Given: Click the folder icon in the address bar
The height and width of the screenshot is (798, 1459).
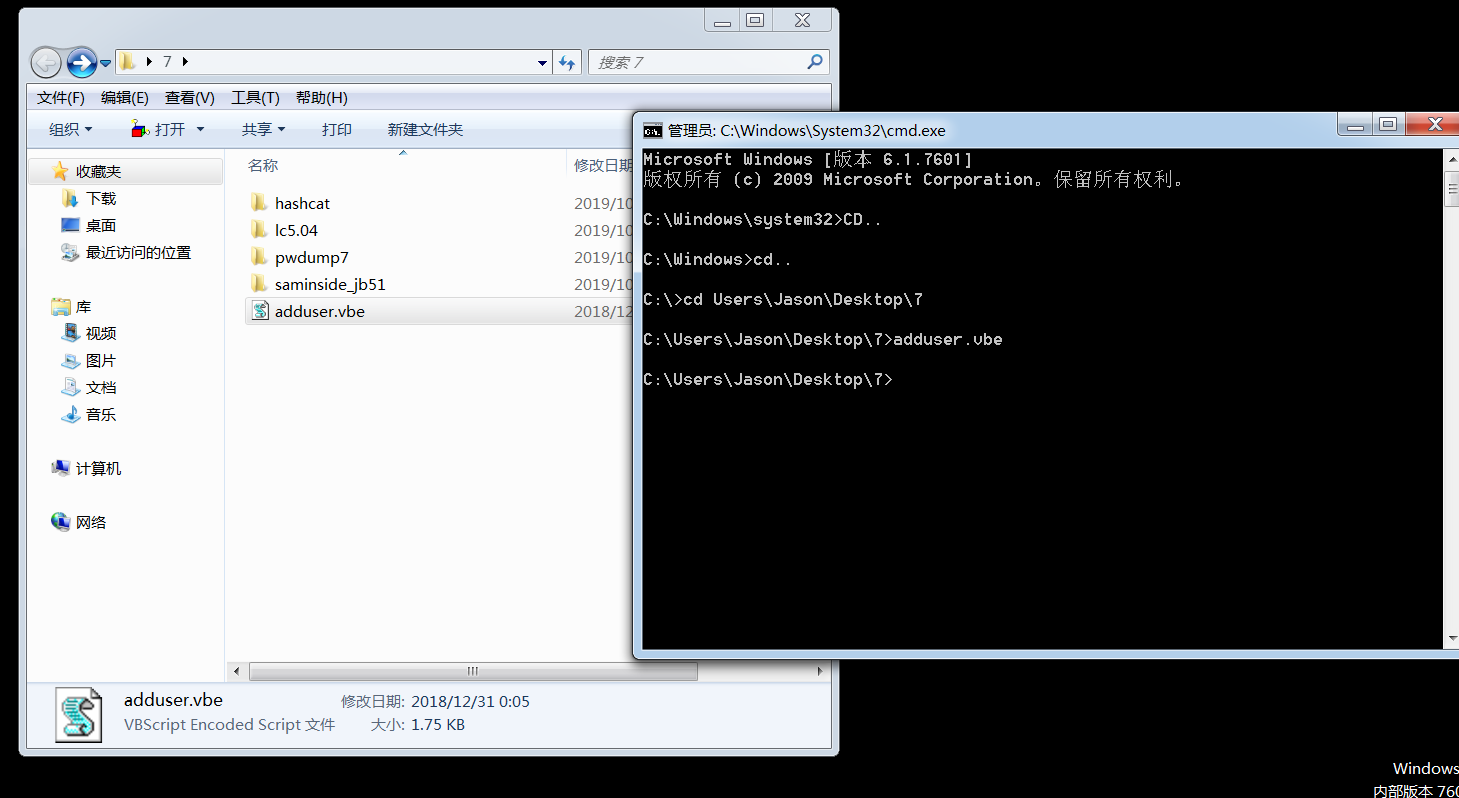Looking at the screenshot, I should 127,62.
